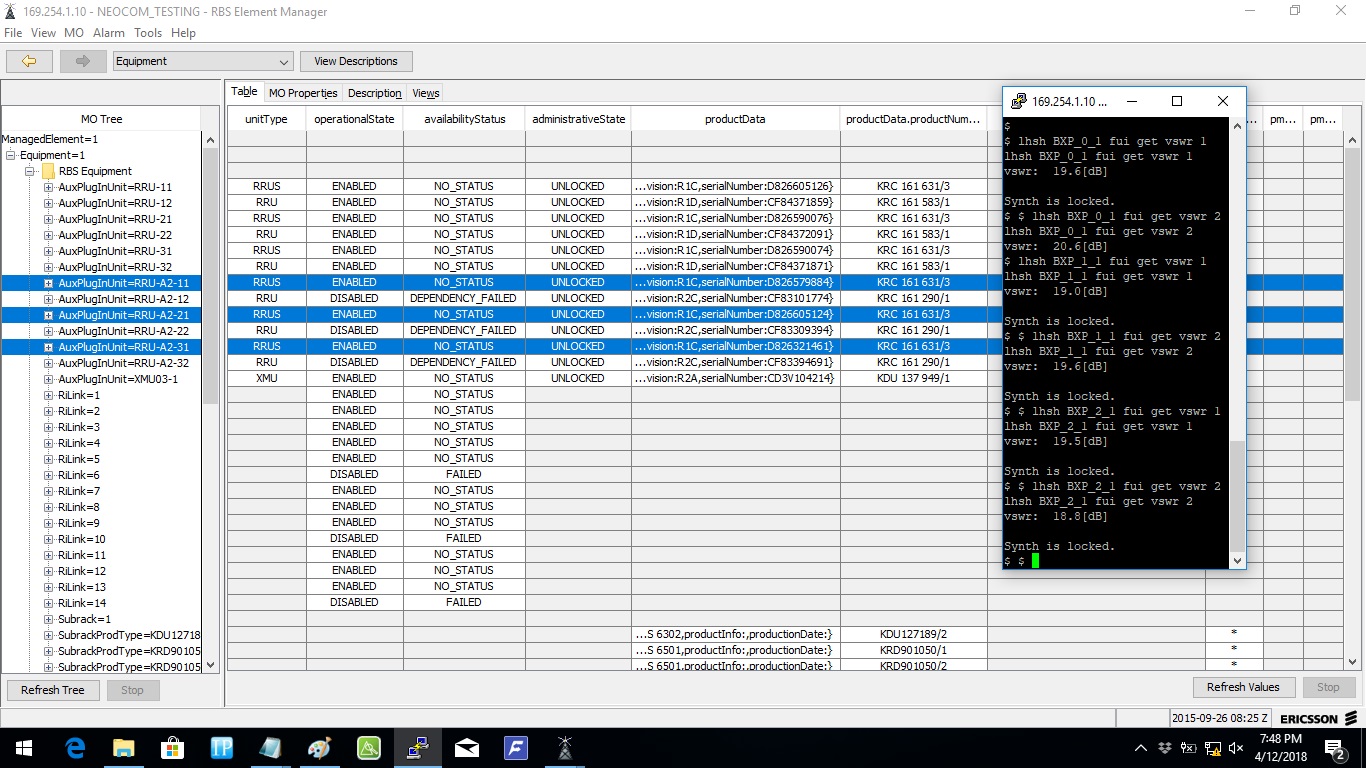Screen dimensions: 1366x768
Task: Open the Mail app on the taskbar
Action: point(467,748)
